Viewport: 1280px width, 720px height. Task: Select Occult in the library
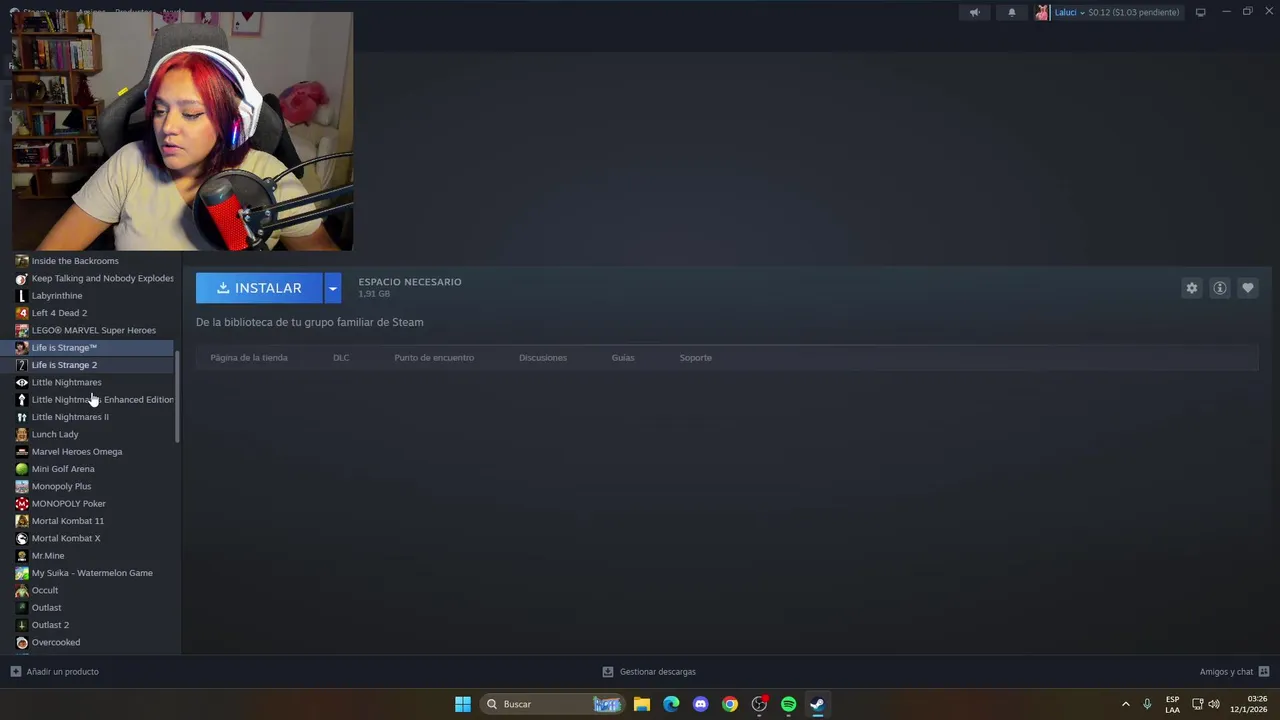(x=45, y=590)
